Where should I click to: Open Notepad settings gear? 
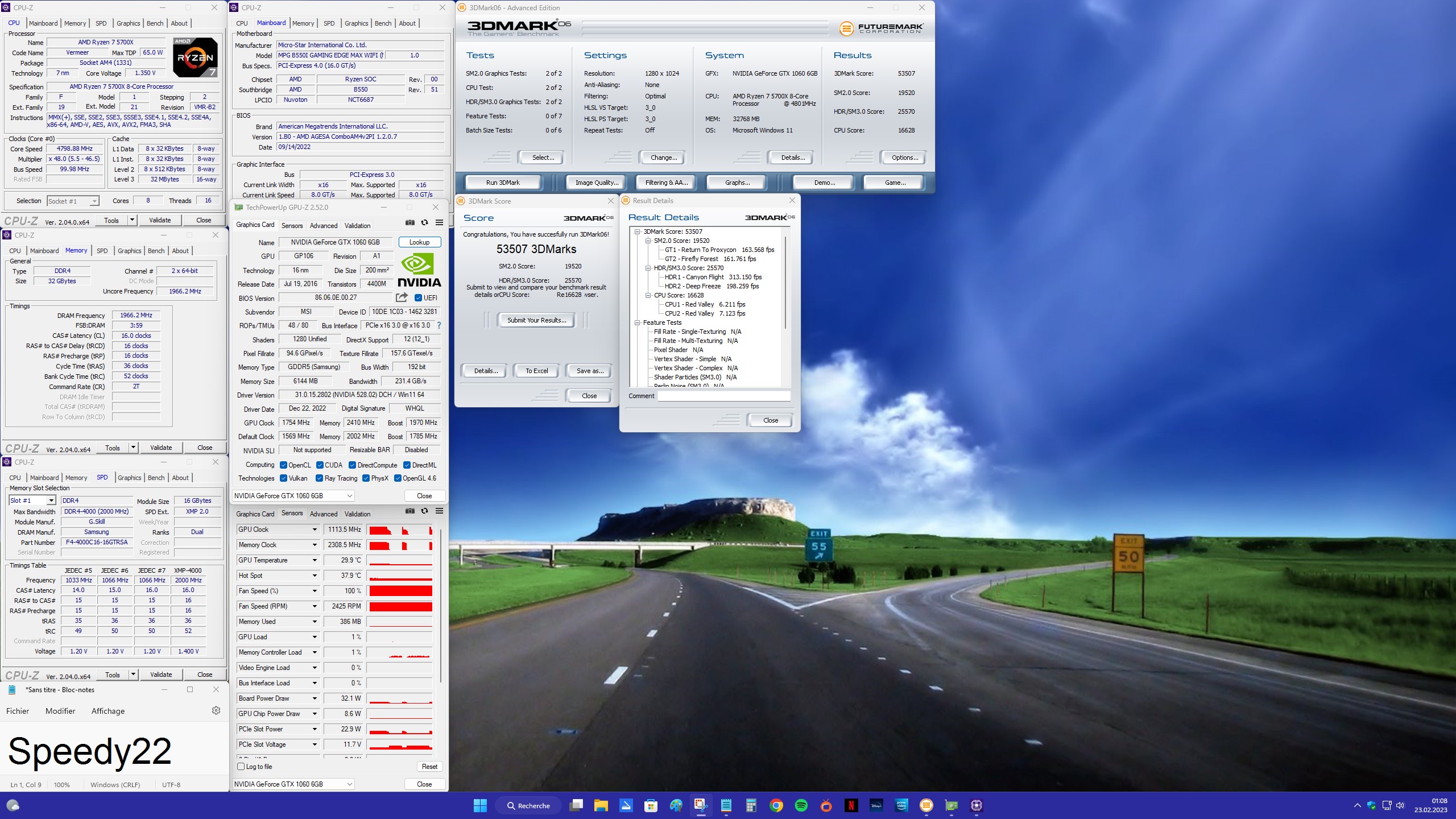pyautogui.click(x=216, y=710)
